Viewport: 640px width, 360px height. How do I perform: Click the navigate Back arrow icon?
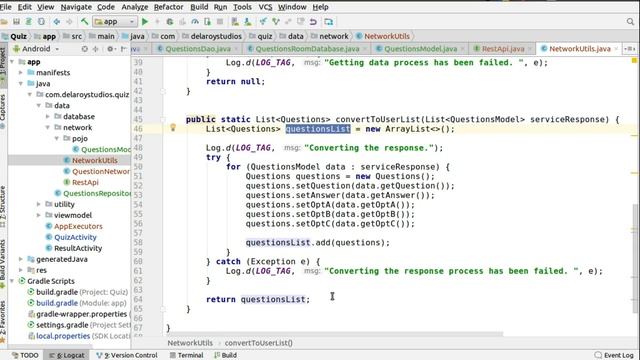click(x=57, y=22)
